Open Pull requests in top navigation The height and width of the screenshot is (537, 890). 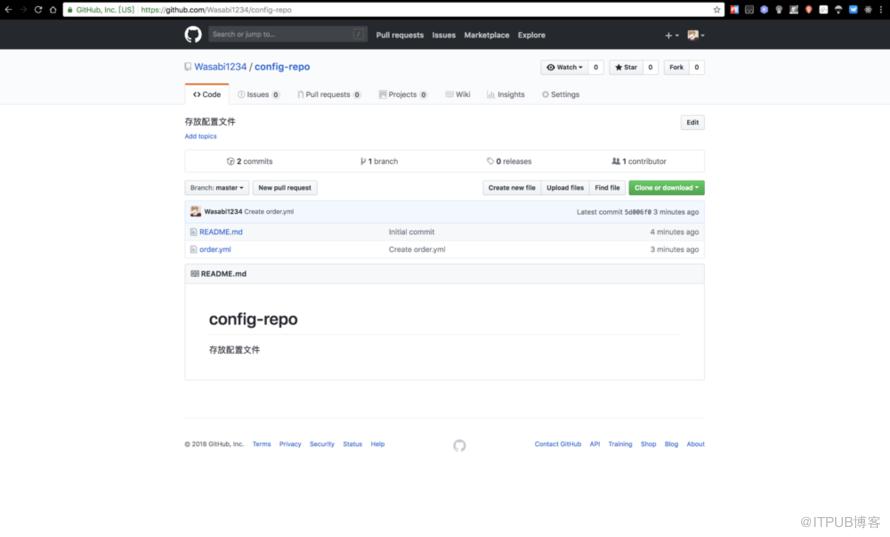(x=400, y=35)
